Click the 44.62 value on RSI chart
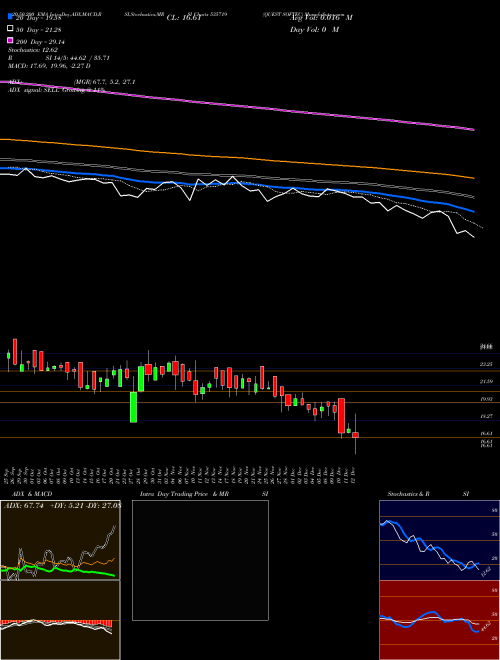The image size is (500, 660). tap(485, 627)
